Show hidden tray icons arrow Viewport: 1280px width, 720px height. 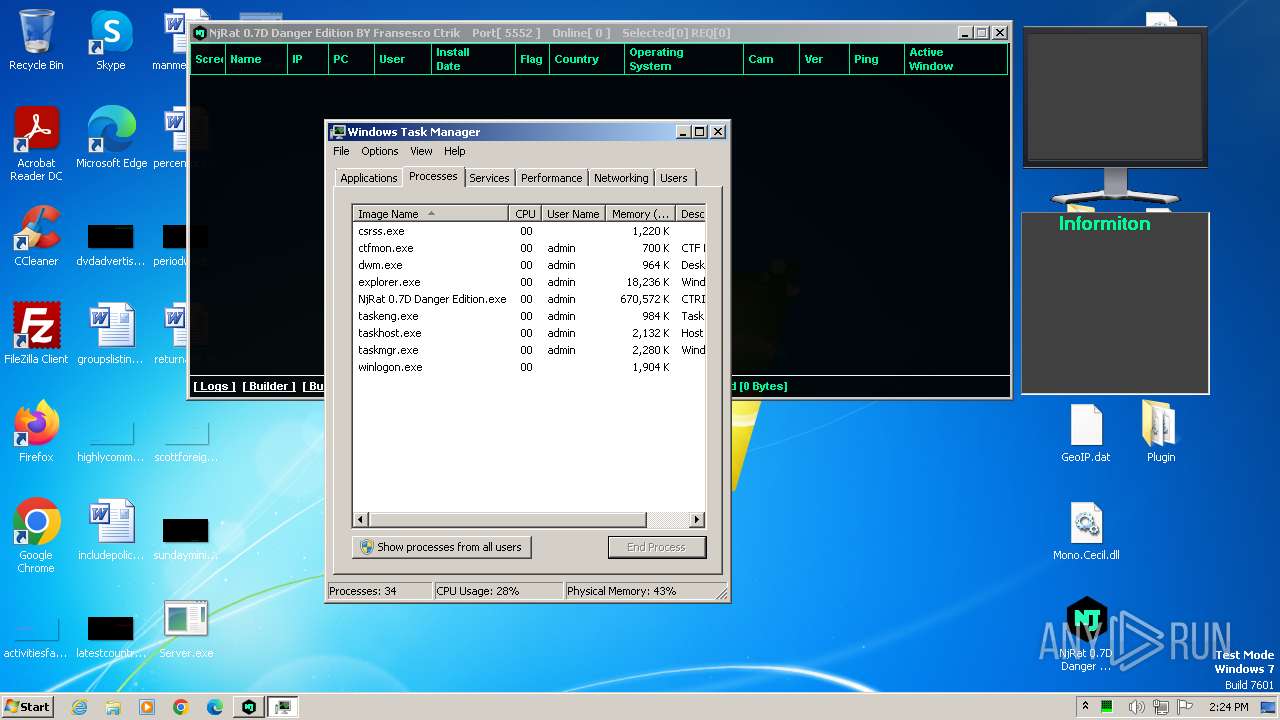click(x=1085, y=707)
